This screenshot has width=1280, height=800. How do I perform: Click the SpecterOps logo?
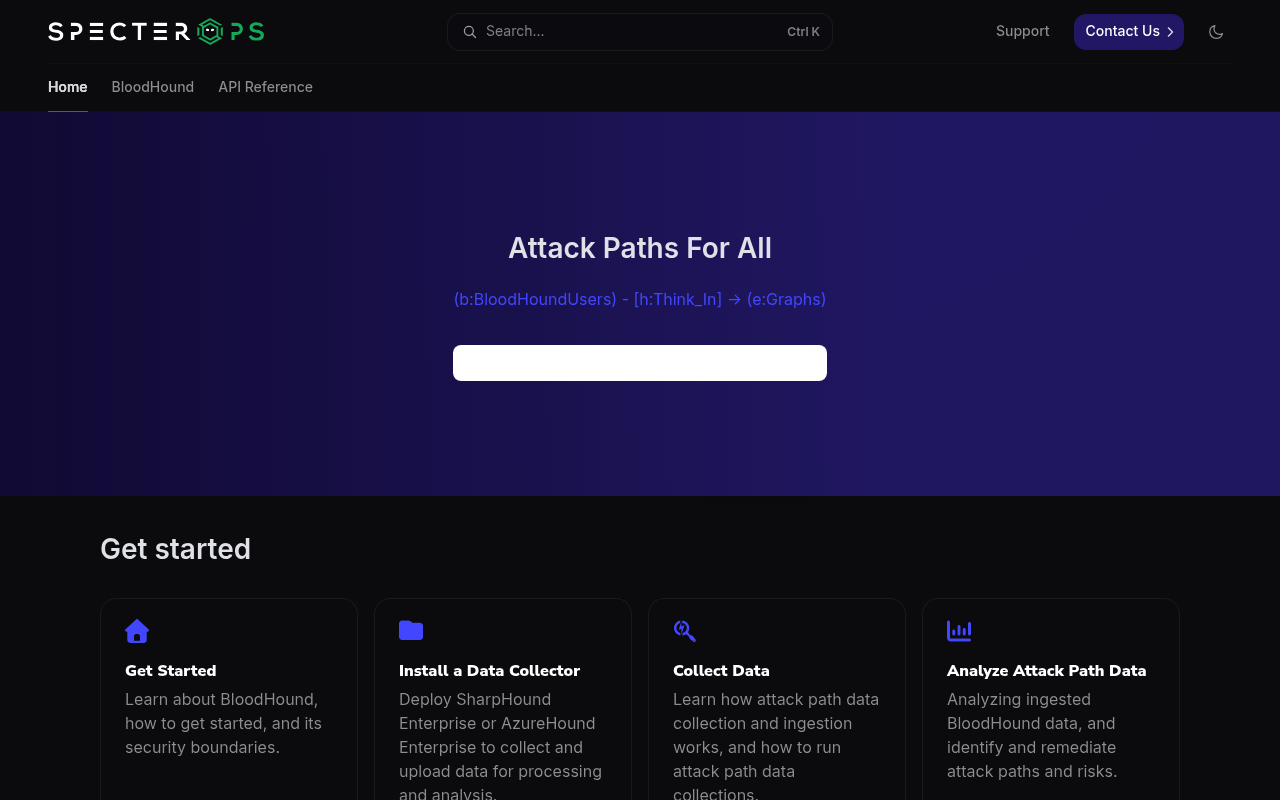click(156, 31)
